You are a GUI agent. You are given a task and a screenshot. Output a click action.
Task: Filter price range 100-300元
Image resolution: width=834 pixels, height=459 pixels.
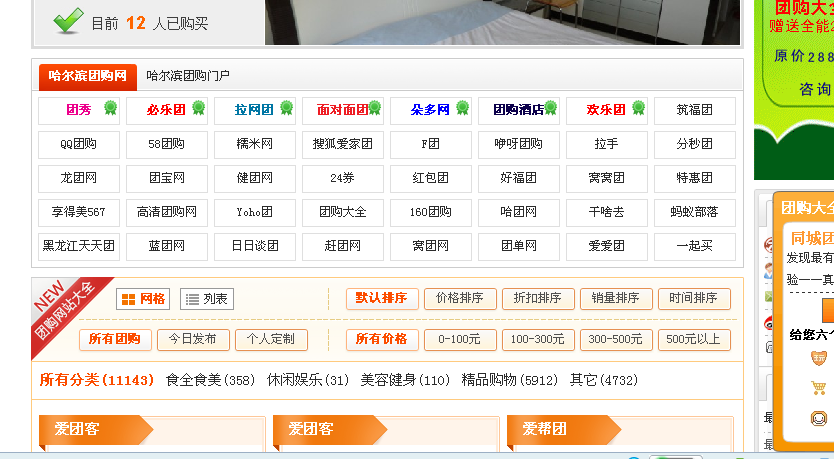point(538,339)
